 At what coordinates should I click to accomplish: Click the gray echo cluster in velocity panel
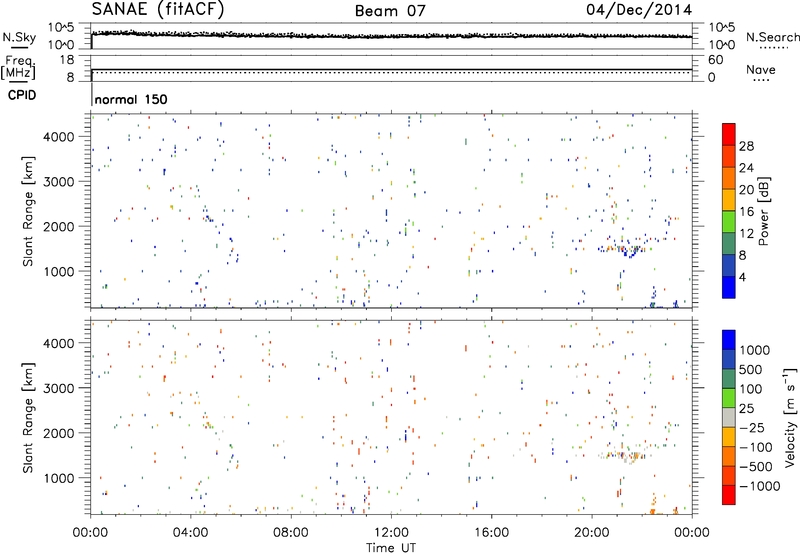(x=620, y=456)
